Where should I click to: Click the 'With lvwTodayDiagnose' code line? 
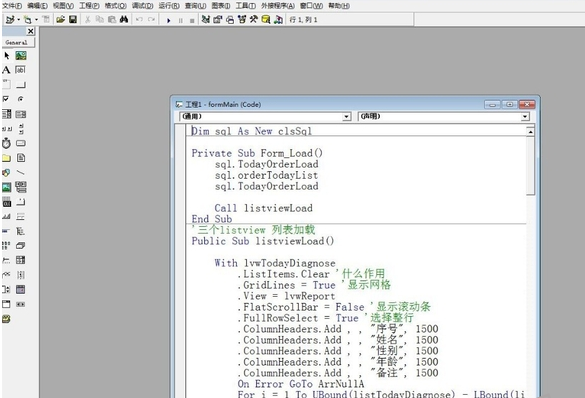[x=275, y=263]
